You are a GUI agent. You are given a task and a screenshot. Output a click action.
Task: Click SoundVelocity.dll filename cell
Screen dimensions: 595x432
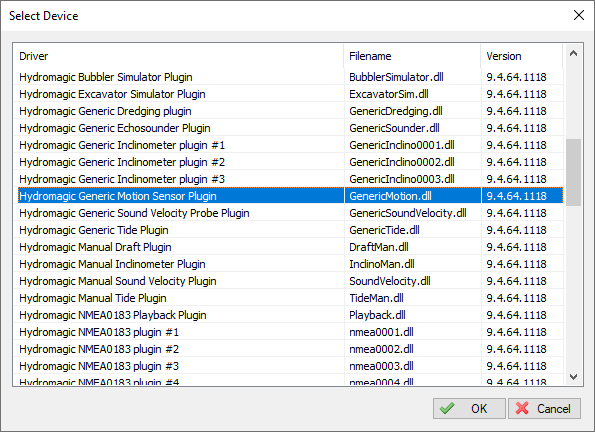point(412,281)
